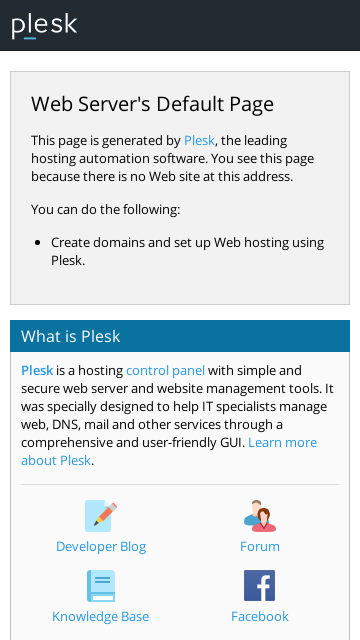Click 'Web Server's Default Page' heading
This screenshot has height=640, width=360.
pos(152,104)
